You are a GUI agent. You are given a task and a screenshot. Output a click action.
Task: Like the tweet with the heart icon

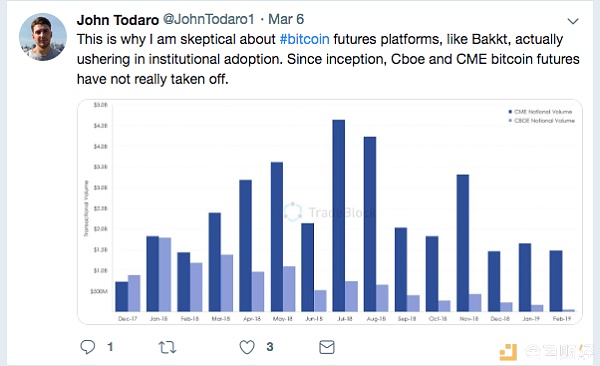(x=247, y=347)
